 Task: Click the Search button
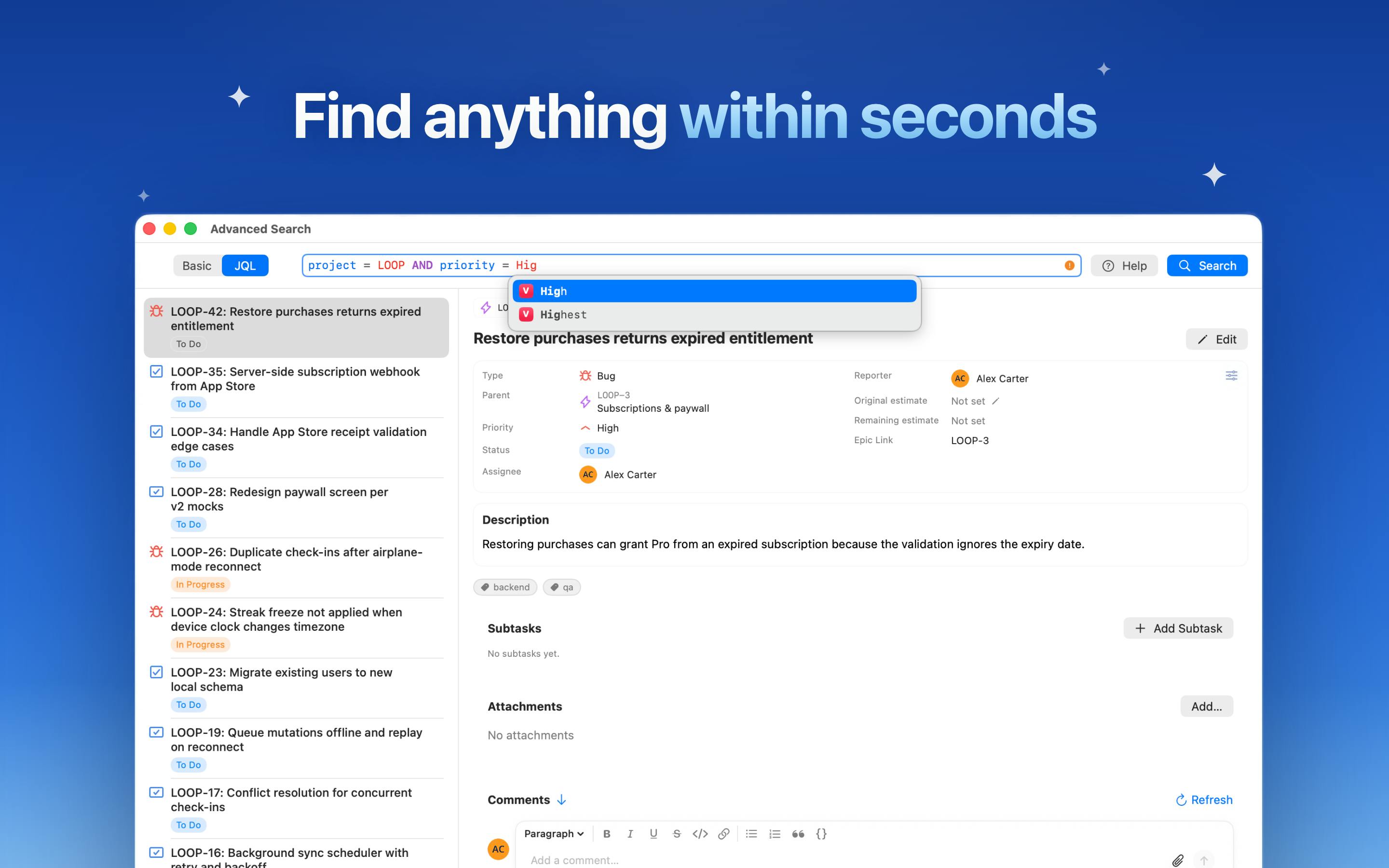pos(1207,265)
